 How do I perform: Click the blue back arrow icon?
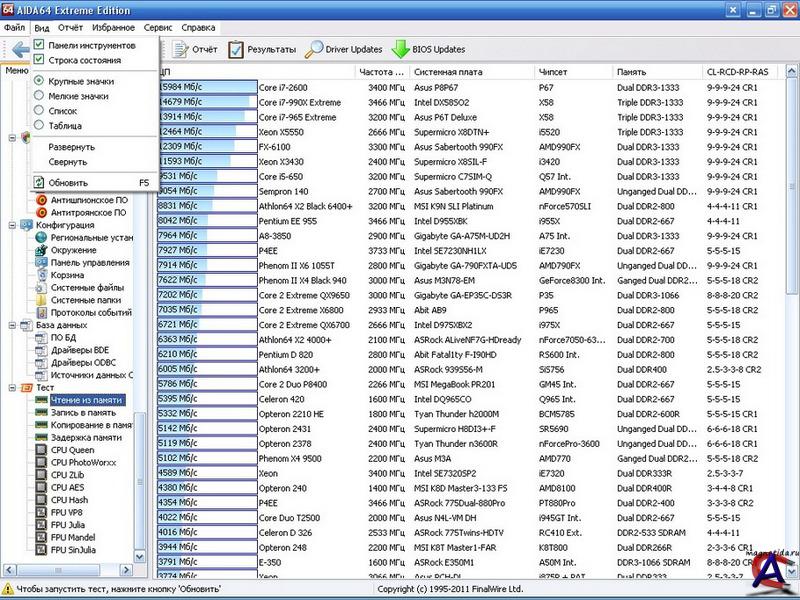pos(20,49)
